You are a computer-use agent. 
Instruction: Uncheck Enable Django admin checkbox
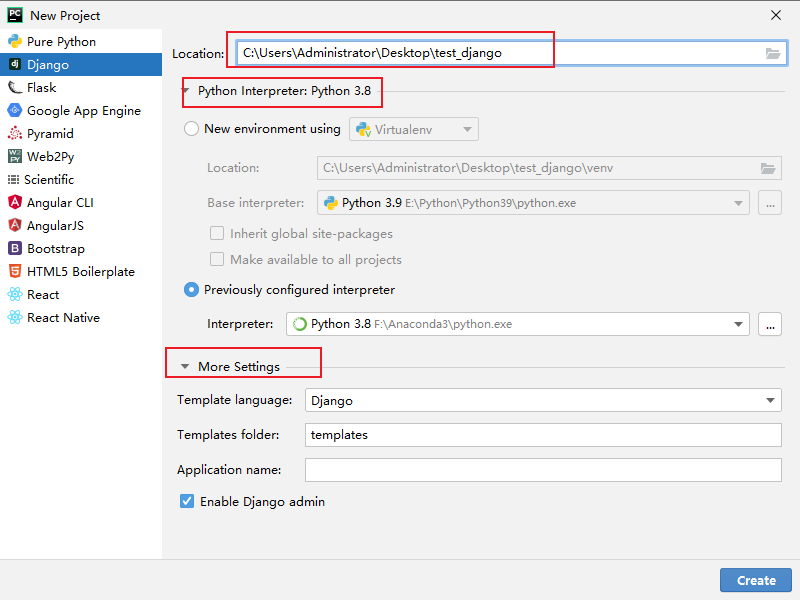tap(187, 502)
